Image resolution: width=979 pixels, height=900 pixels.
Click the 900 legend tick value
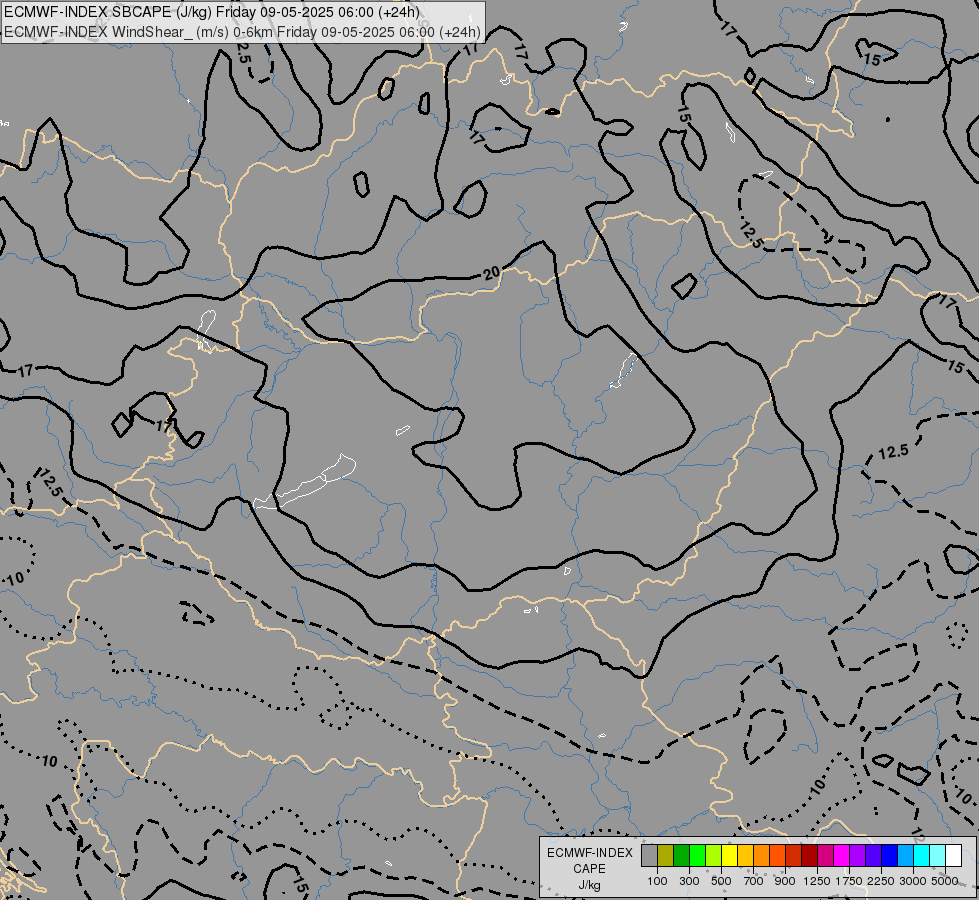coord(785,881)
